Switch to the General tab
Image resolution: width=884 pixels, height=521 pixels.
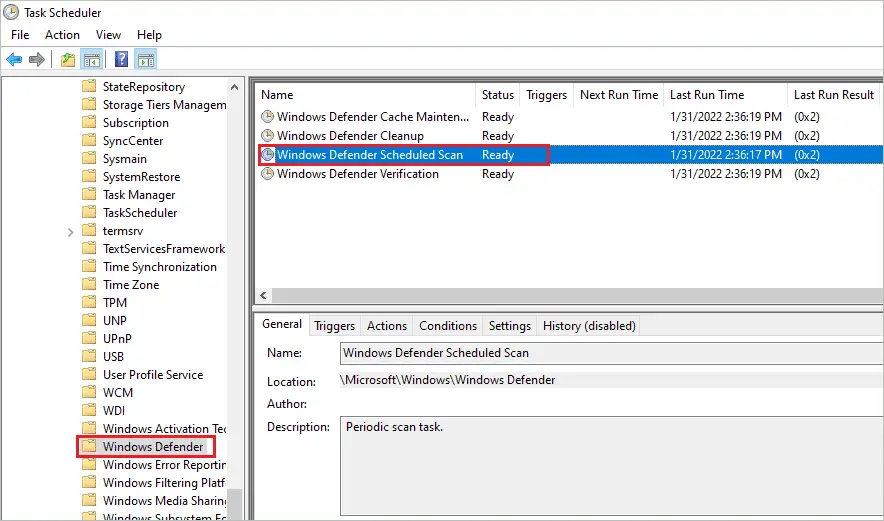pos(282,324)
